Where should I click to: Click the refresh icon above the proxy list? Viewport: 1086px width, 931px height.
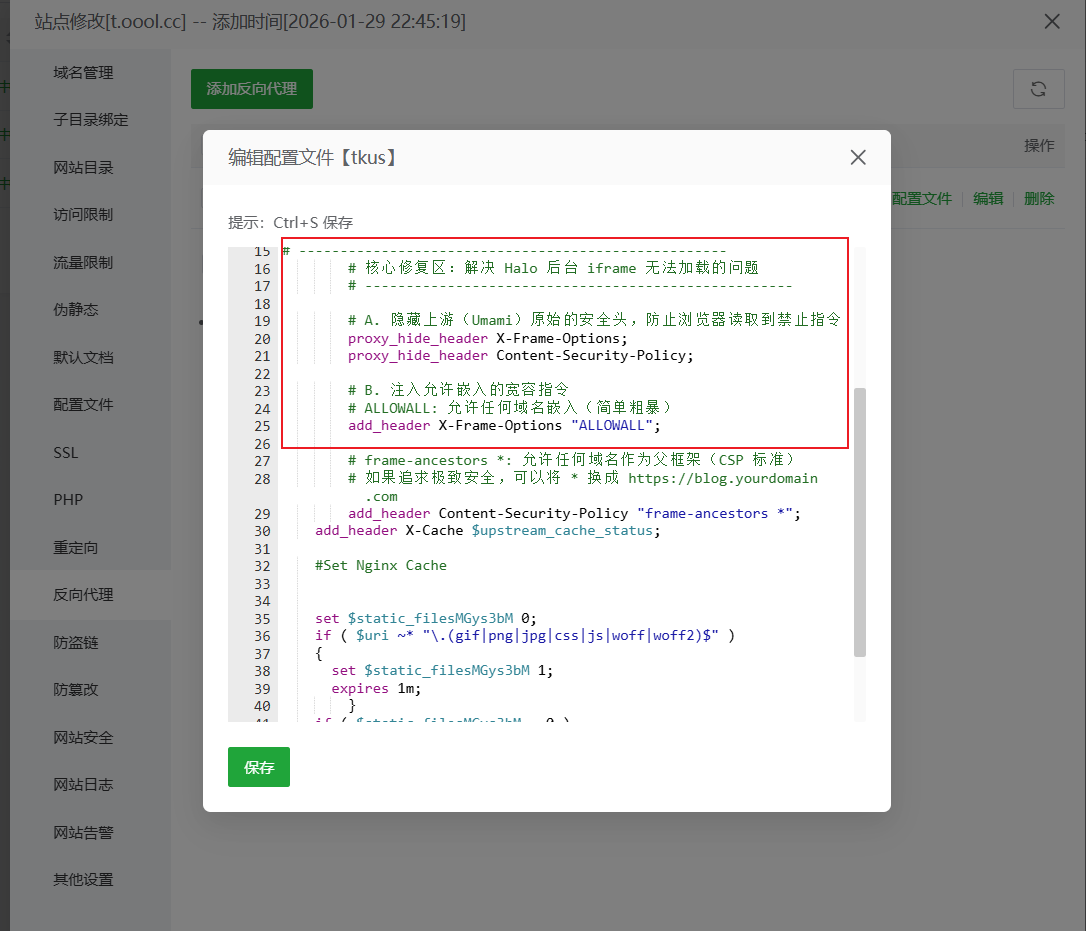1038,89
